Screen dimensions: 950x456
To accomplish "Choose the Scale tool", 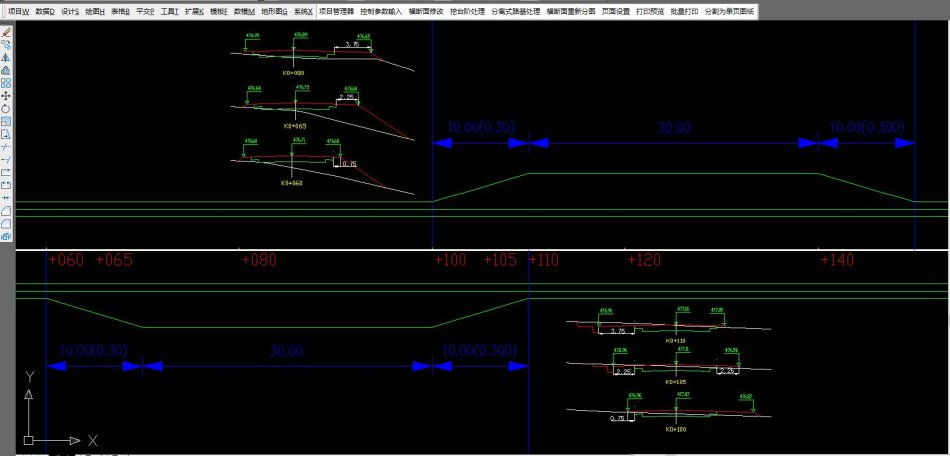I will pos(6,121).
